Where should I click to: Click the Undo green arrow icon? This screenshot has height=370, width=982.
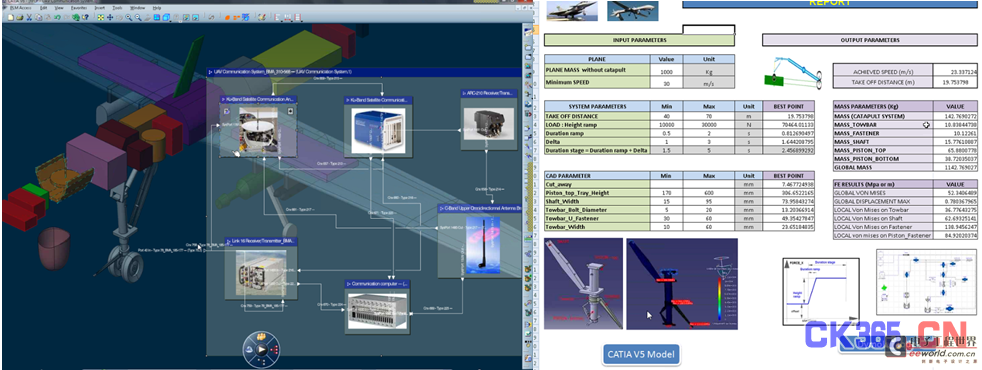pos(57,18)
